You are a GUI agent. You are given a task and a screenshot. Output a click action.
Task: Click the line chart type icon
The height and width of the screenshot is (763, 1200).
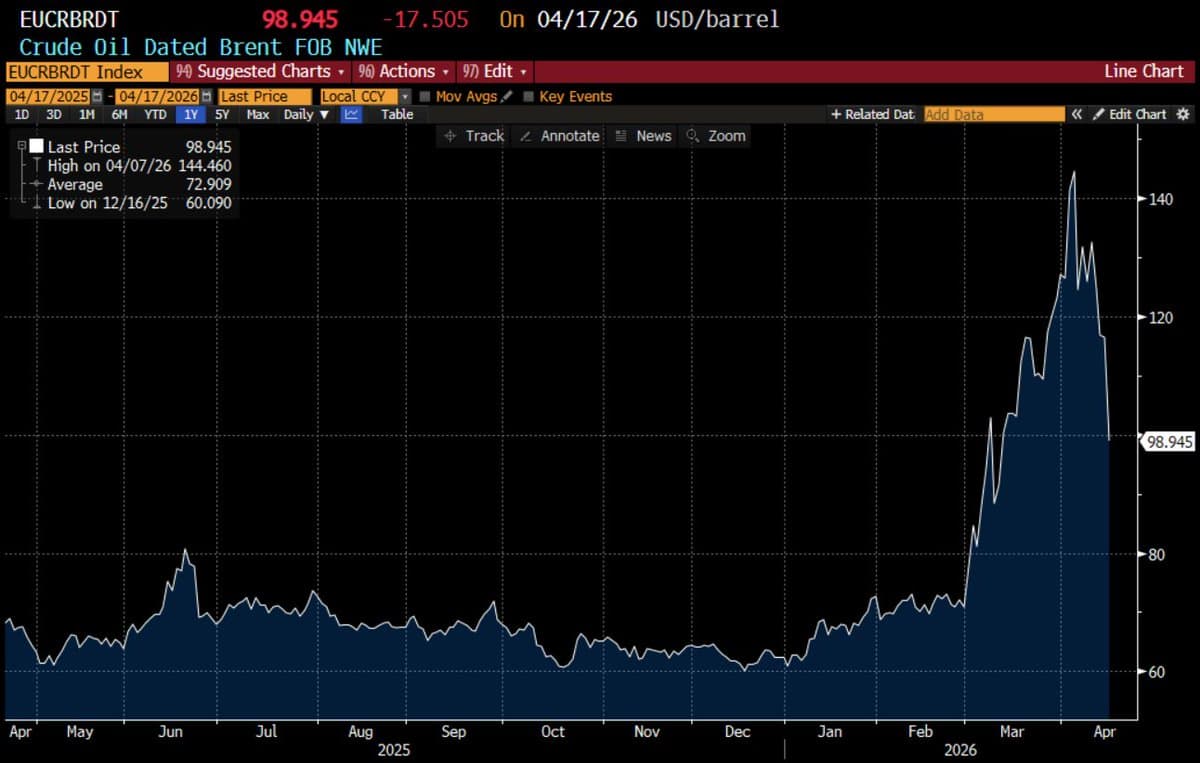pos(351,115)
